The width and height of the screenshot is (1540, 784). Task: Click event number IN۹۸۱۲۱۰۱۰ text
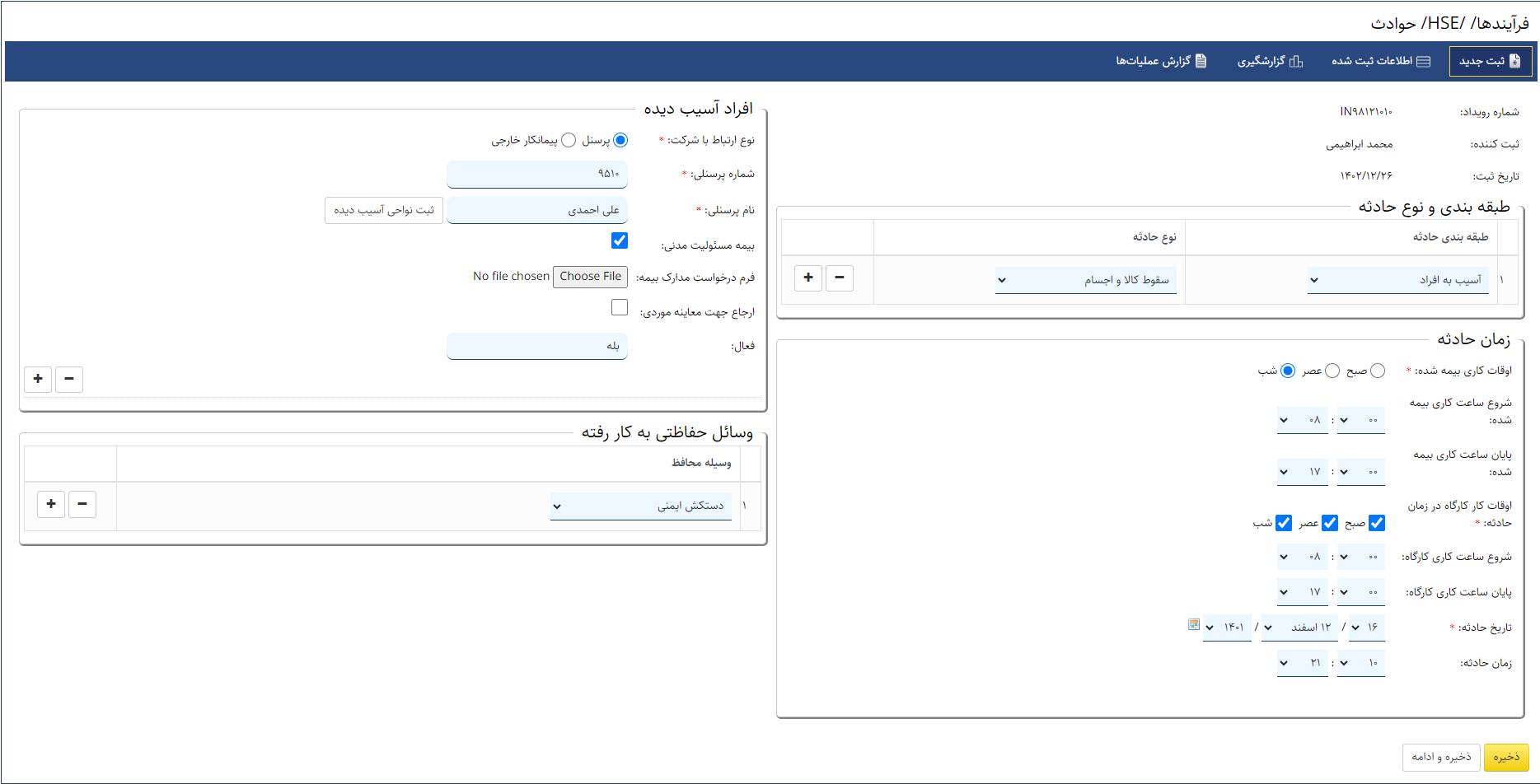point(1366,111)
